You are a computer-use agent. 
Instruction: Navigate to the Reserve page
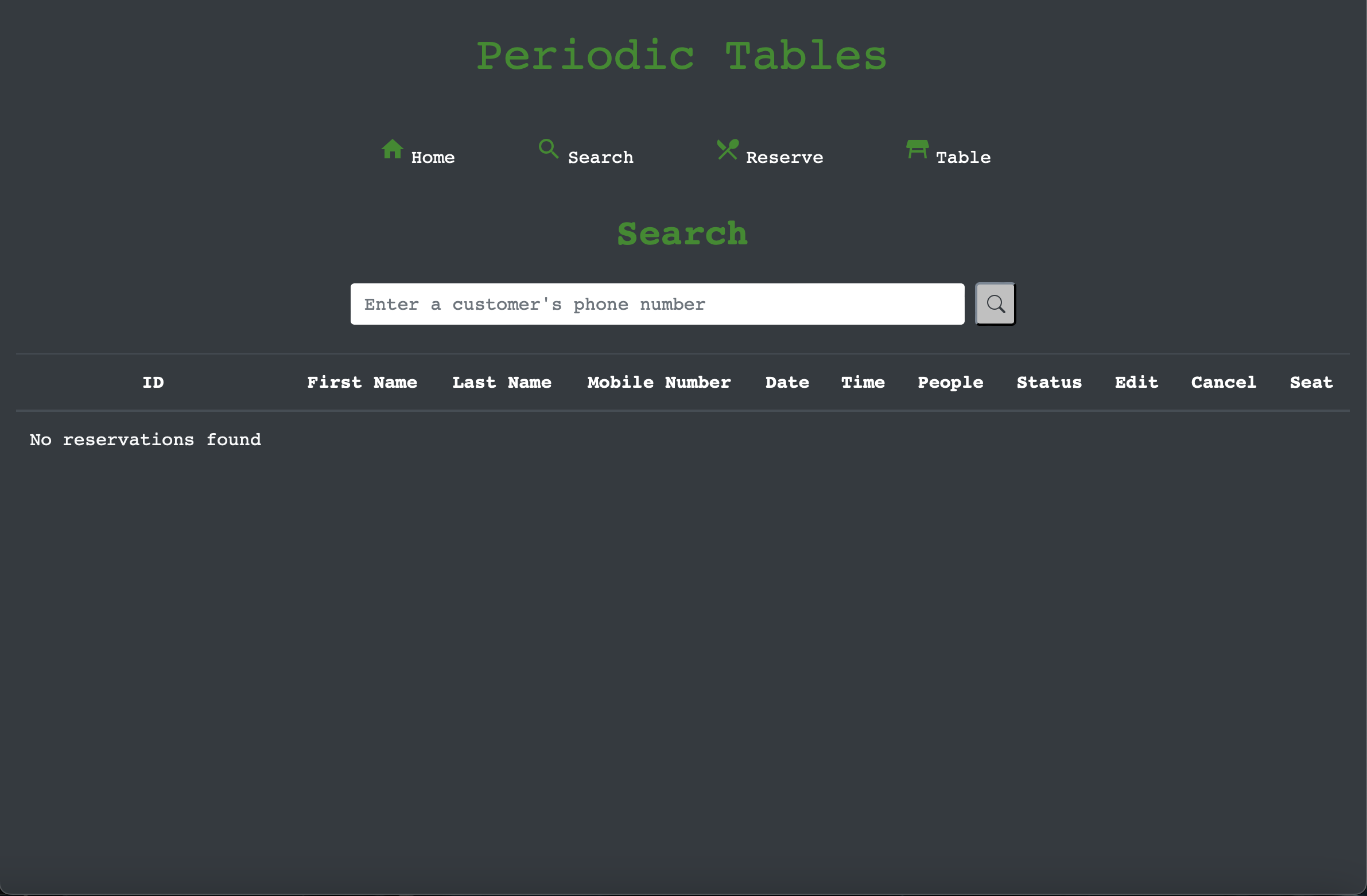click(x=783, y=157)
